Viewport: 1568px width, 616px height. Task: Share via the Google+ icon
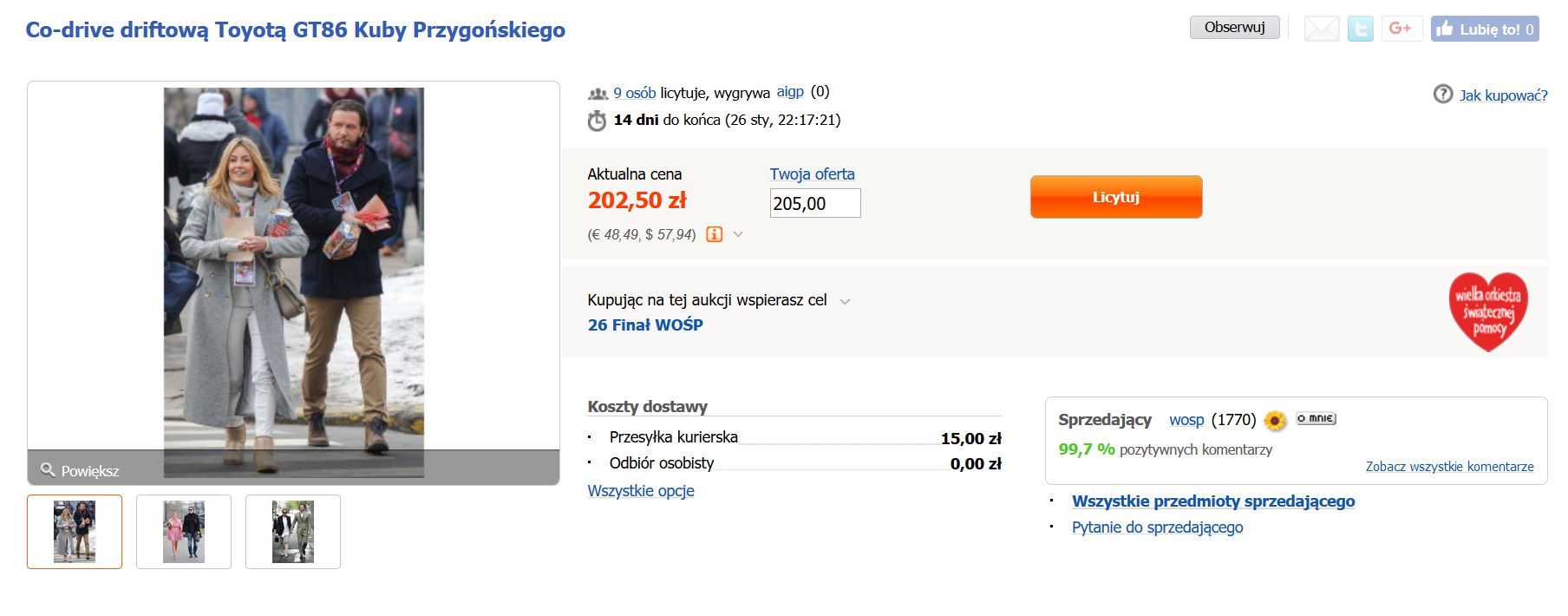point(1401,29)
